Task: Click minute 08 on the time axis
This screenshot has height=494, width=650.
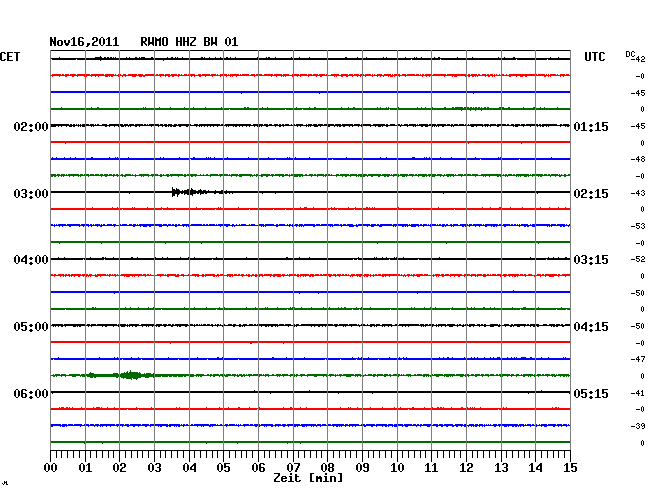Action: pos(327,468)
